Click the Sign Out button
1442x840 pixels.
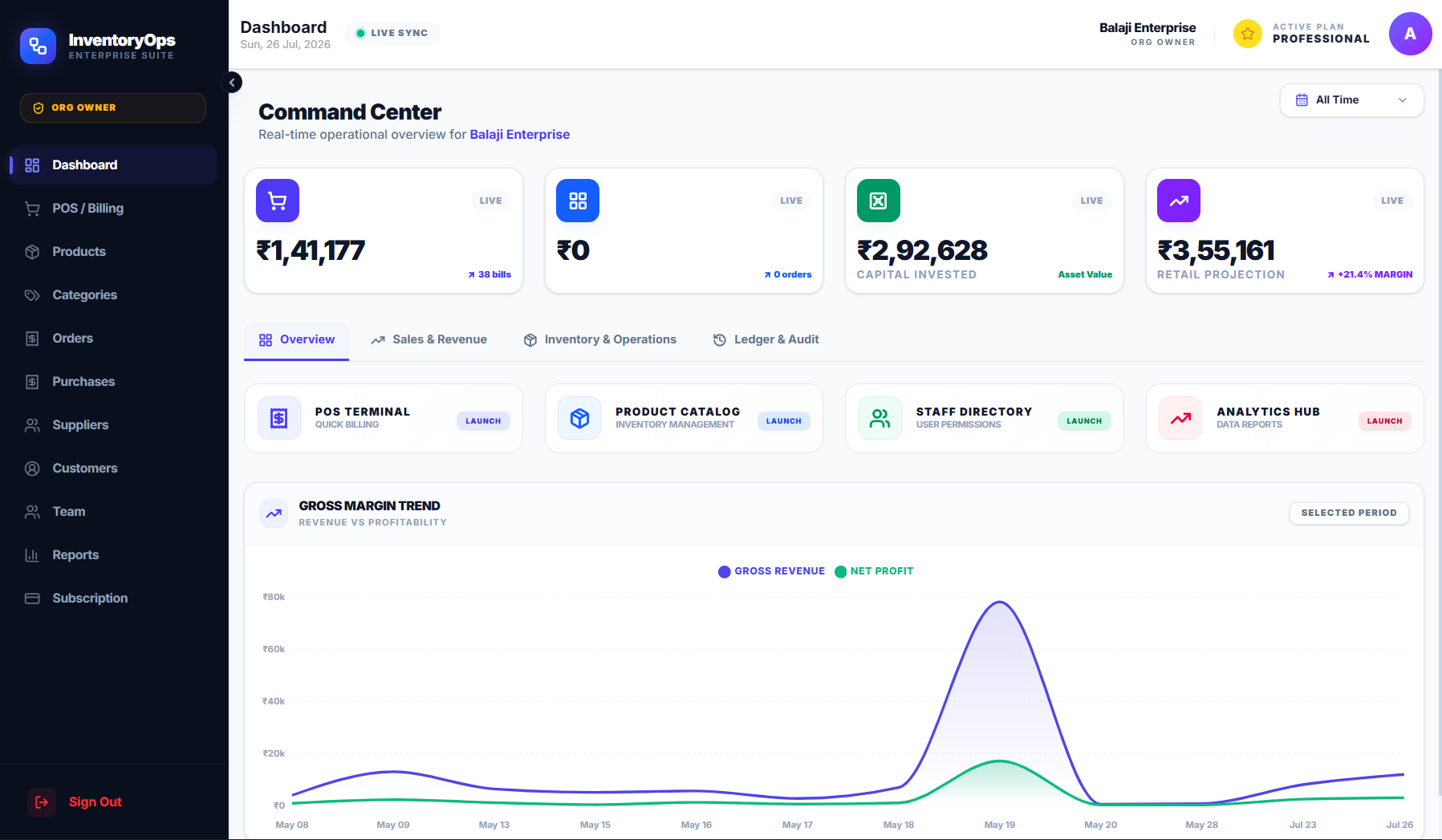click(75, 802)
